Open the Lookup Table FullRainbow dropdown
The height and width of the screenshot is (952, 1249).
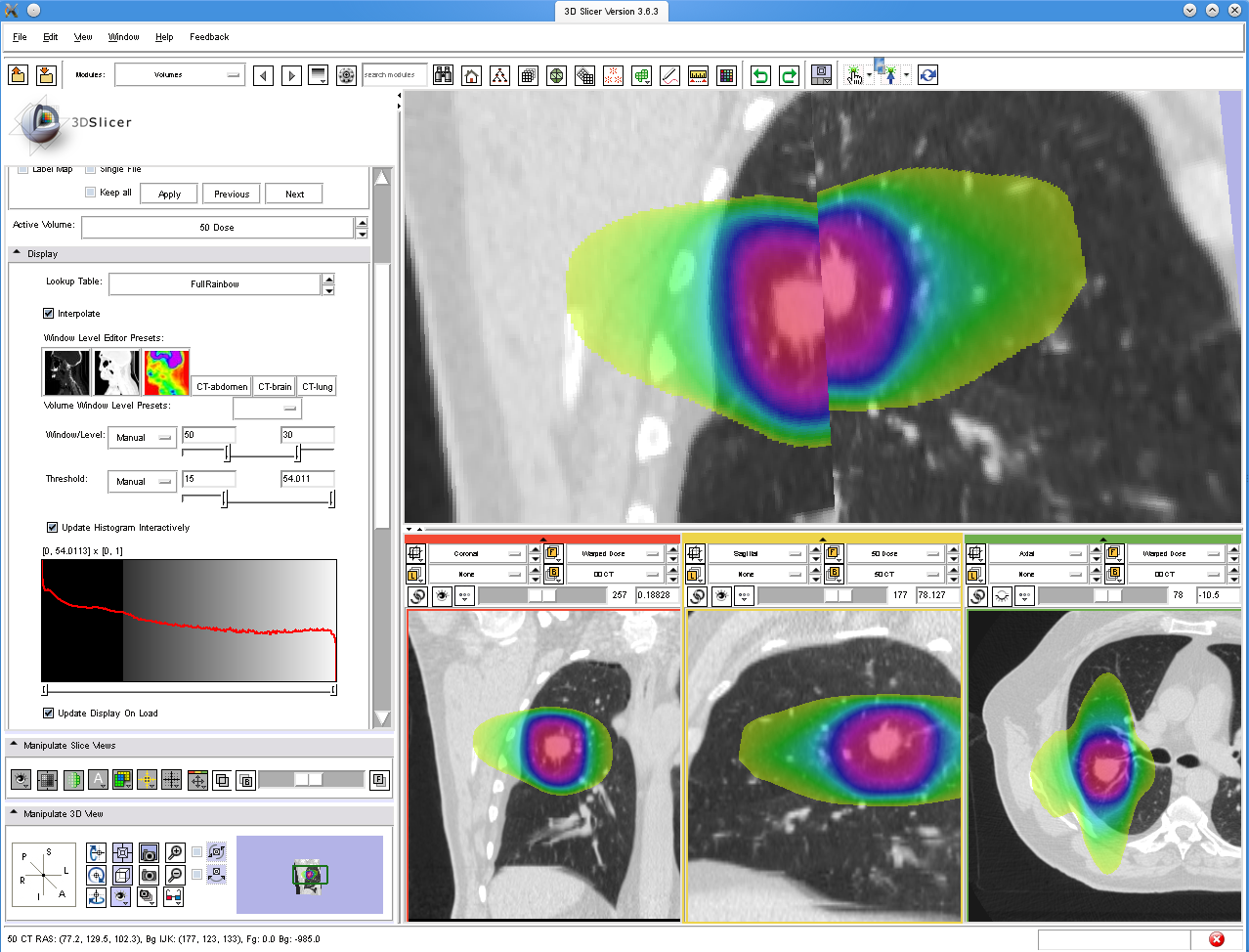coord(215,284)
